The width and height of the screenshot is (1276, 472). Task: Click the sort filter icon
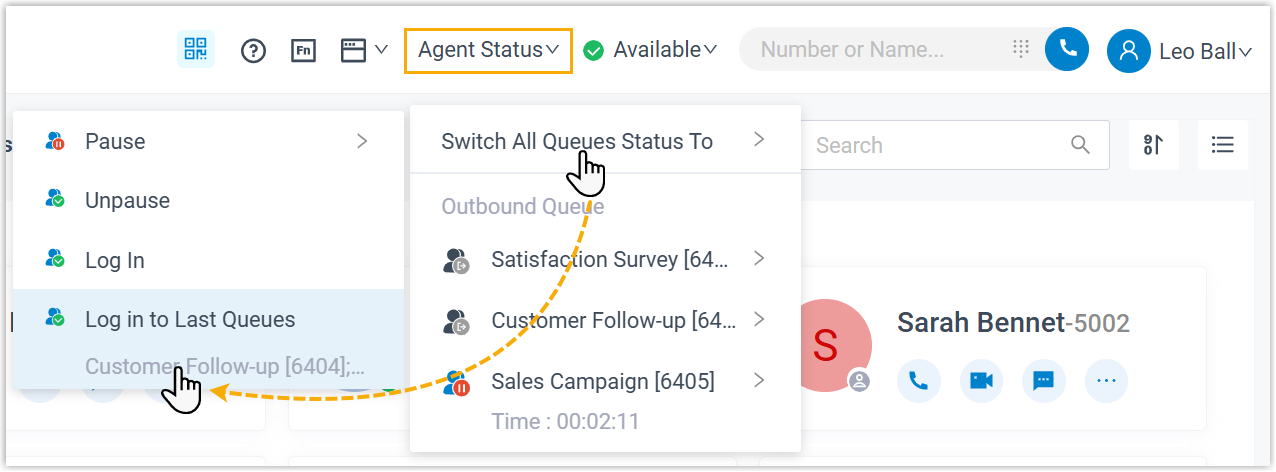pyautogui.click(x=1153, y=145)
